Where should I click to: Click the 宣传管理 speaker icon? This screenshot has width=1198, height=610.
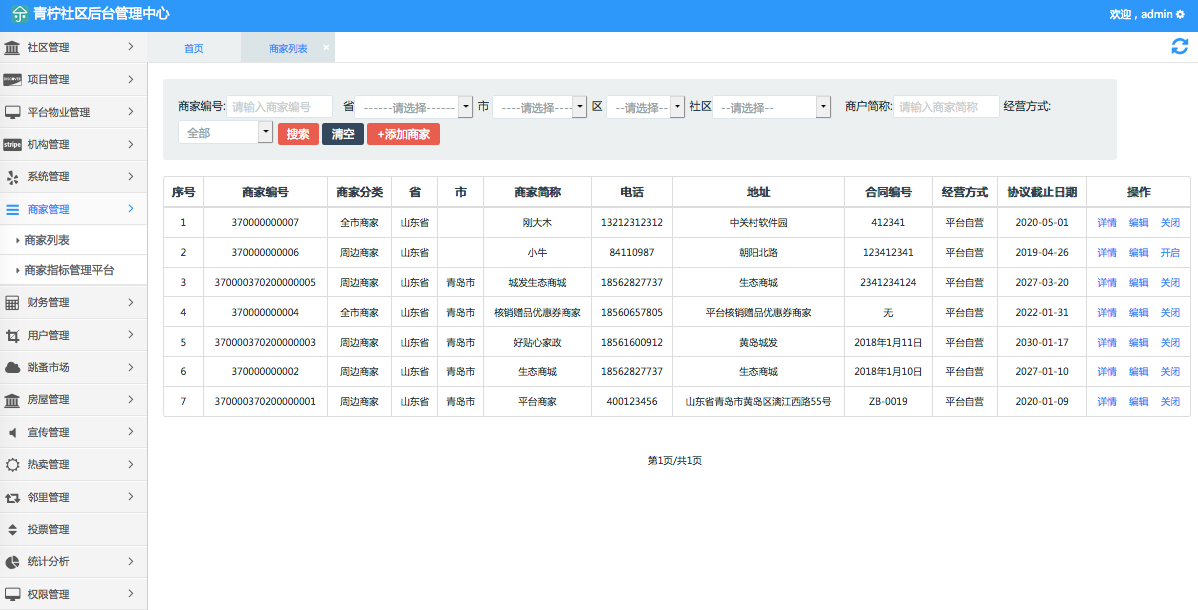coord(12,433)
